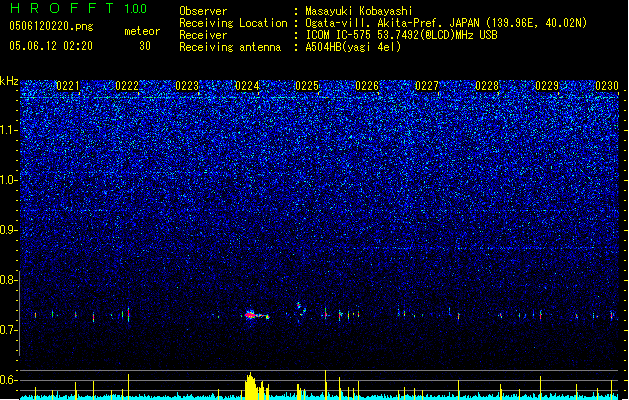The height and width of the screenshot is (400, 629).
Task: Click the 0.7 kHz axis label
Action: tap(8, 330)
